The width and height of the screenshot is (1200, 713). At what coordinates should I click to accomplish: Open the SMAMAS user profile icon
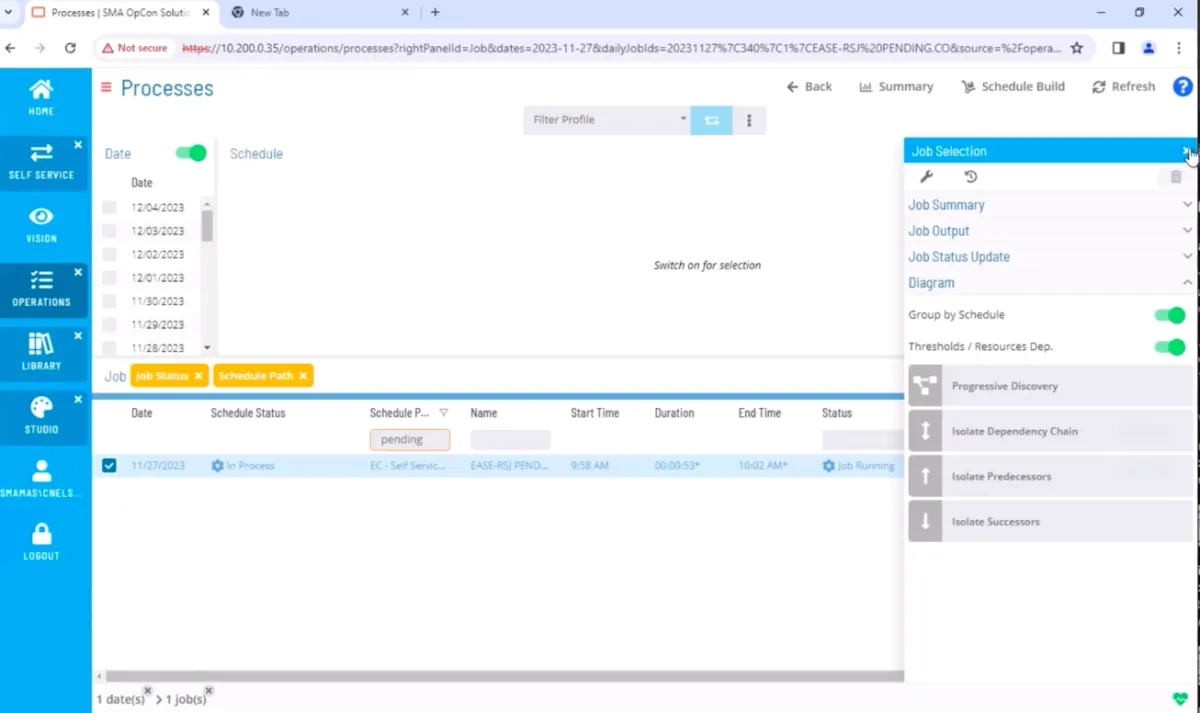(x=41, y=478)
